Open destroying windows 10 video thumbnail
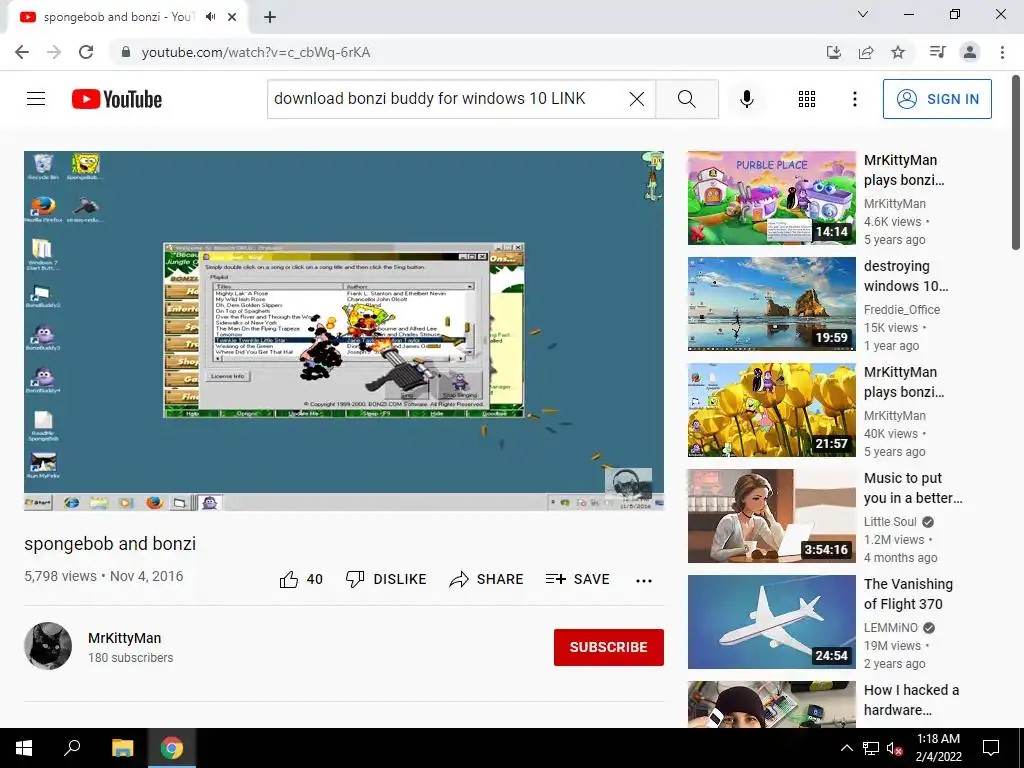Viewport: 1024px width, 768px height. click(771, 304)
